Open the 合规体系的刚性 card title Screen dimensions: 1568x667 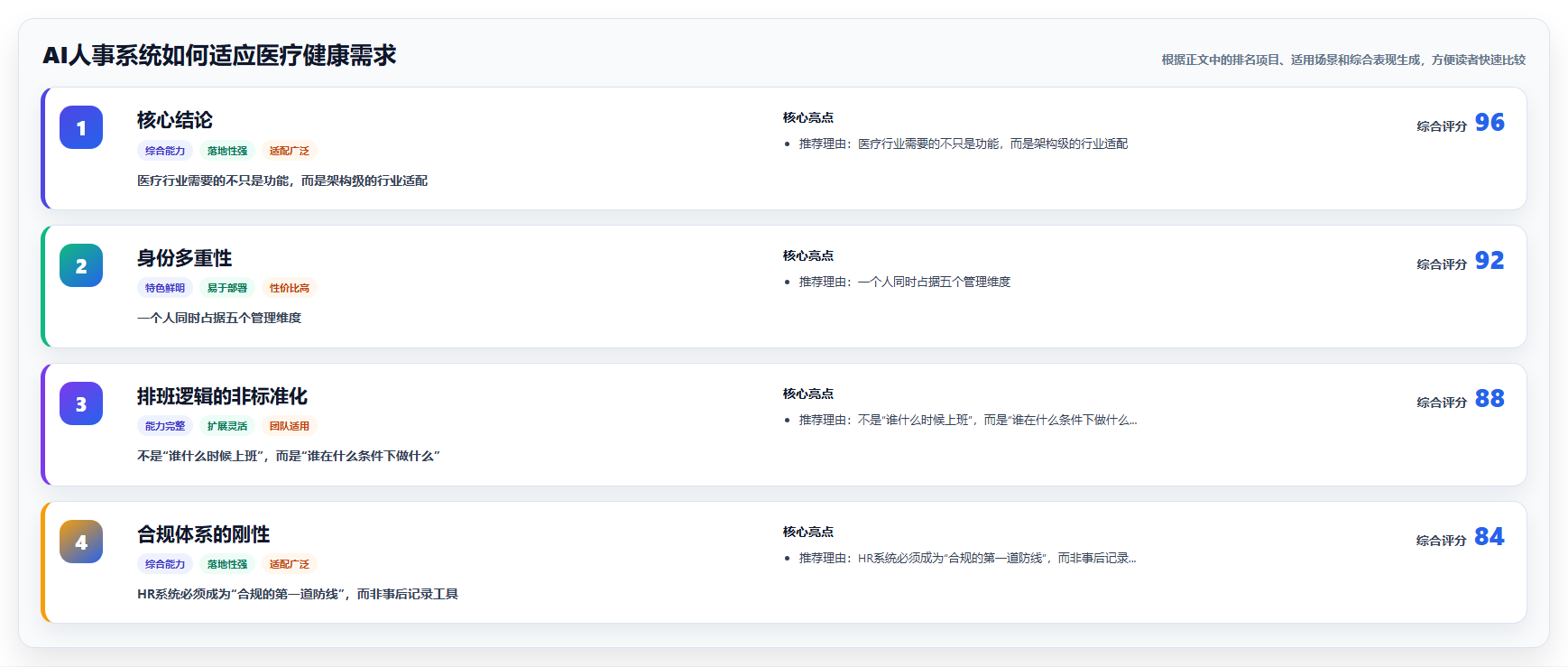click(x=204, y=534)
